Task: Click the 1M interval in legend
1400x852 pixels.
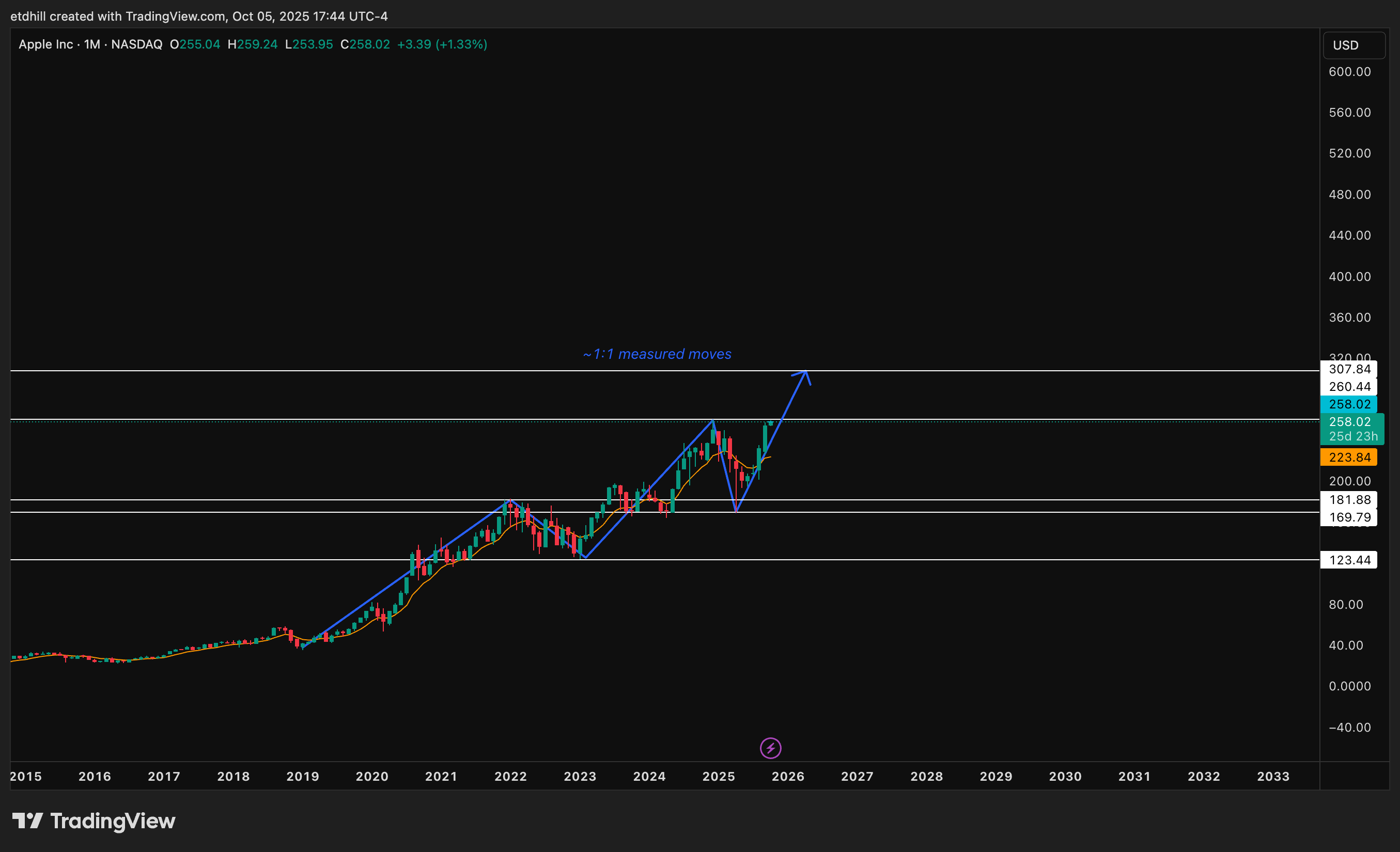Action: click(92, 44)
